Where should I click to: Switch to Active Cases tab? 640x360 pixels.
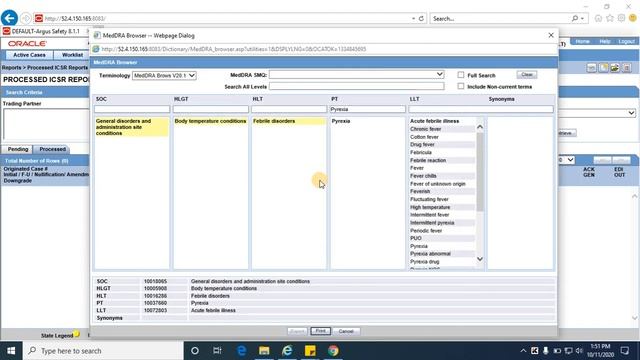[x=29, y=55]
